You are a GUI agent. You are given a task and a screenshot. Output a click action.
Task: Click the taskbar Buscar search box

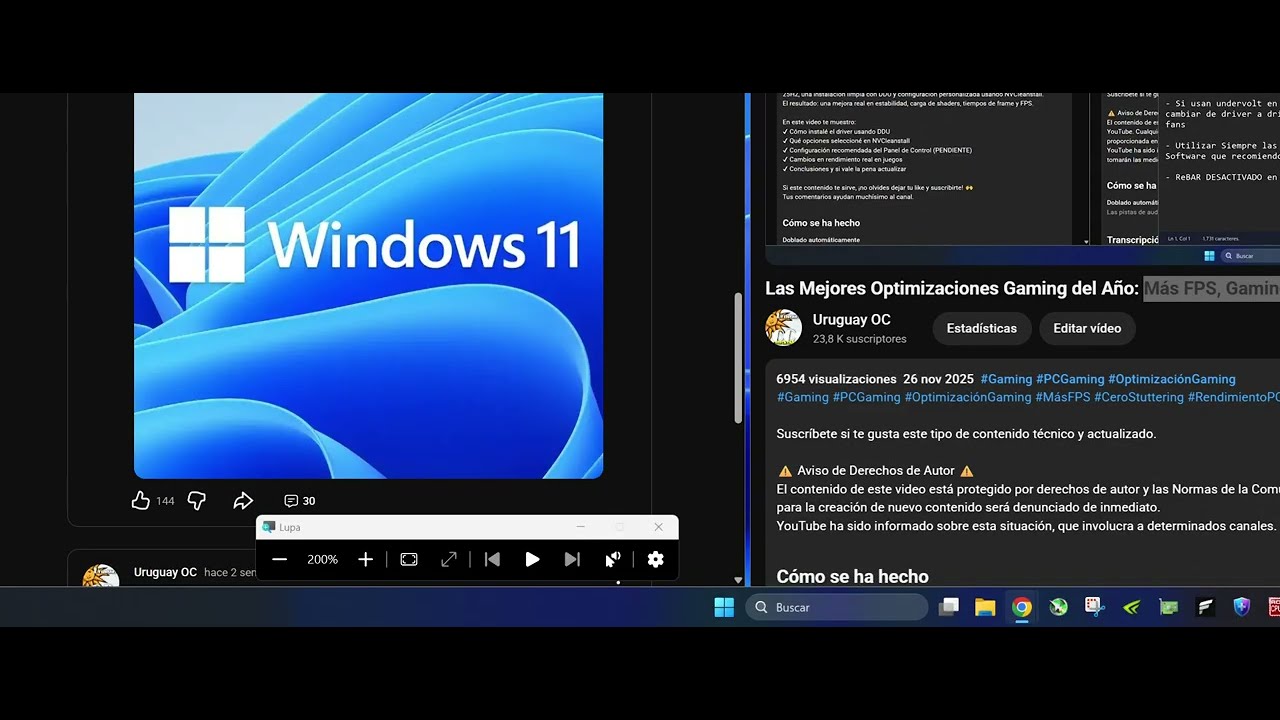[837, 607]
